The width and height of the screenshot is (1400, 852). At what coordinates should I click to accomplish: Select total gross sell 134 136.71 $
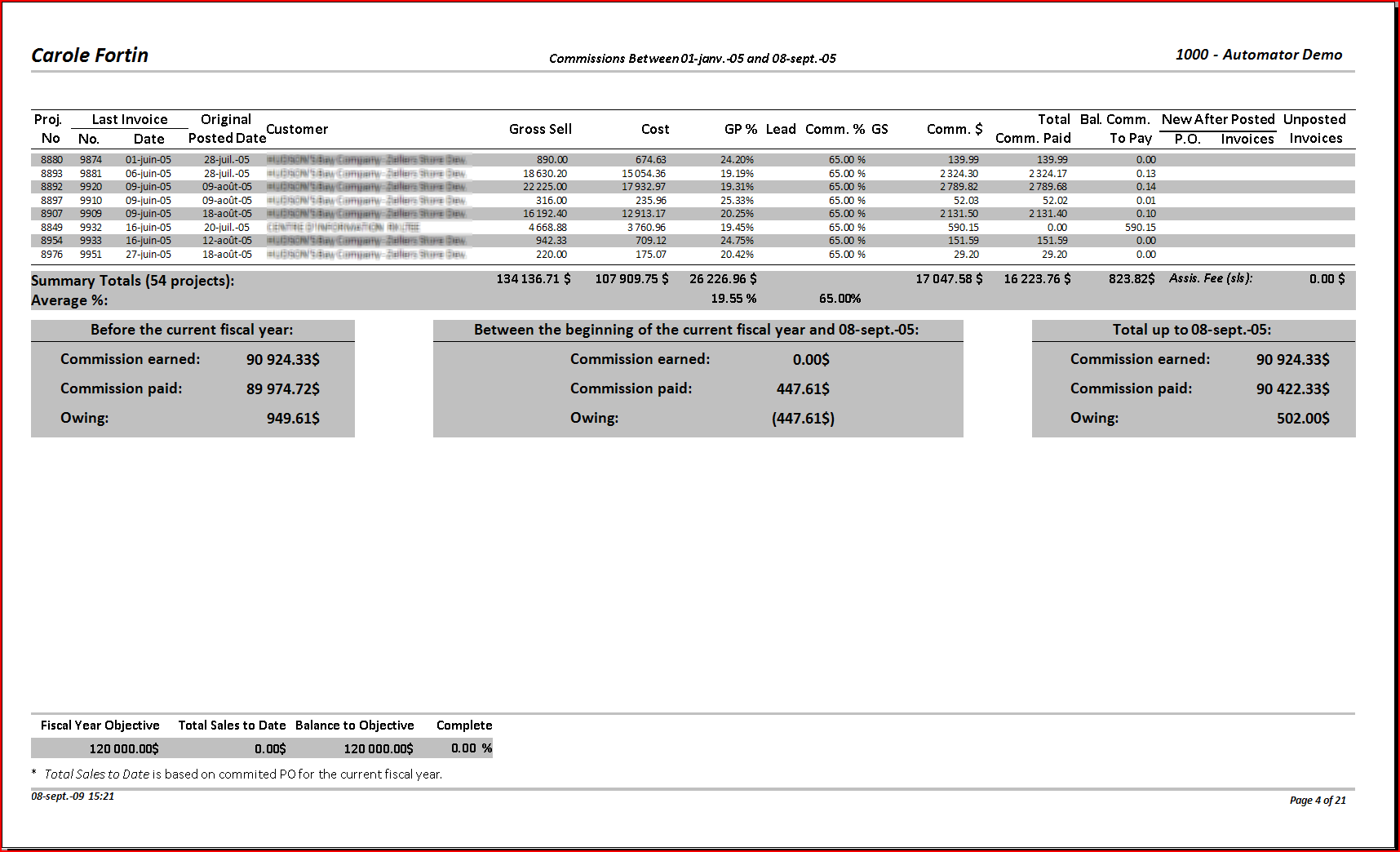coord(533,279)
